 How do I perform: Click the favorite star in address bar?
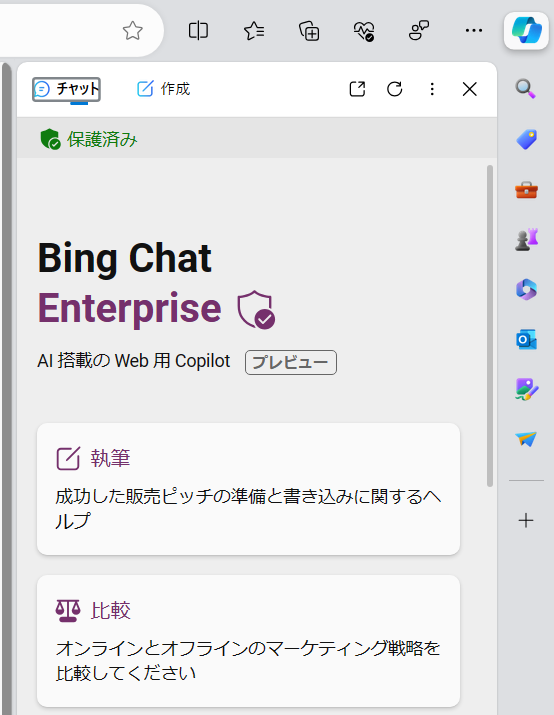(x=133, y=31)
